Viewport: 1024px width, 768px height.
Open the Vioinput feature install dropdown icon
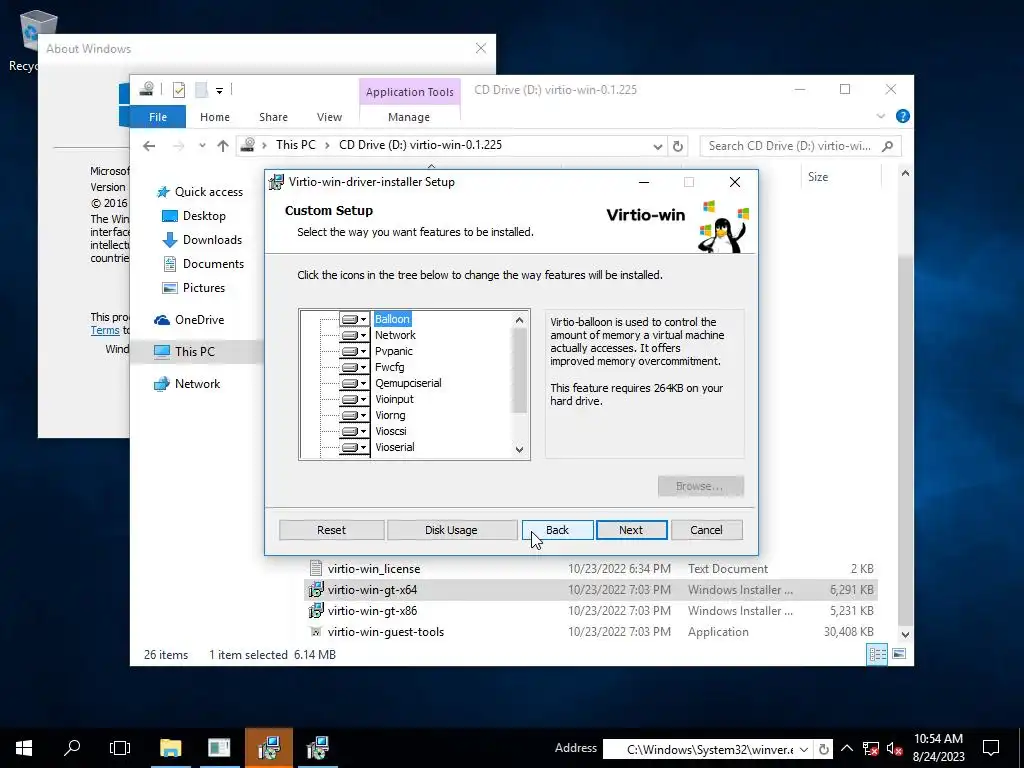(355, 399)
